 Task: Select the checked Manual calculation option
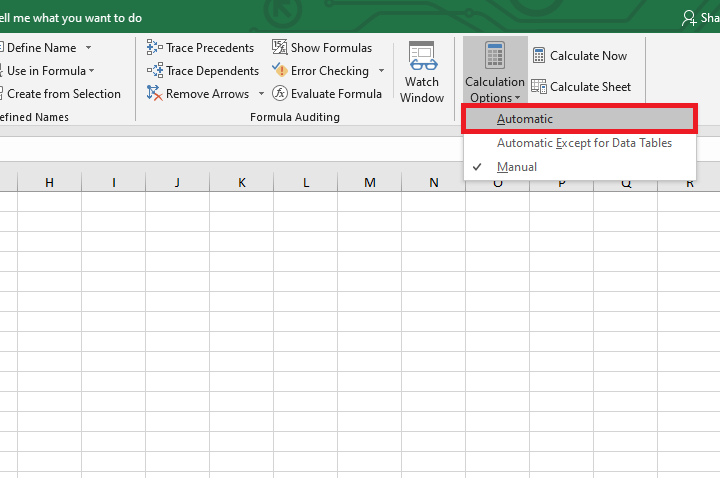[x=517, y=167]
